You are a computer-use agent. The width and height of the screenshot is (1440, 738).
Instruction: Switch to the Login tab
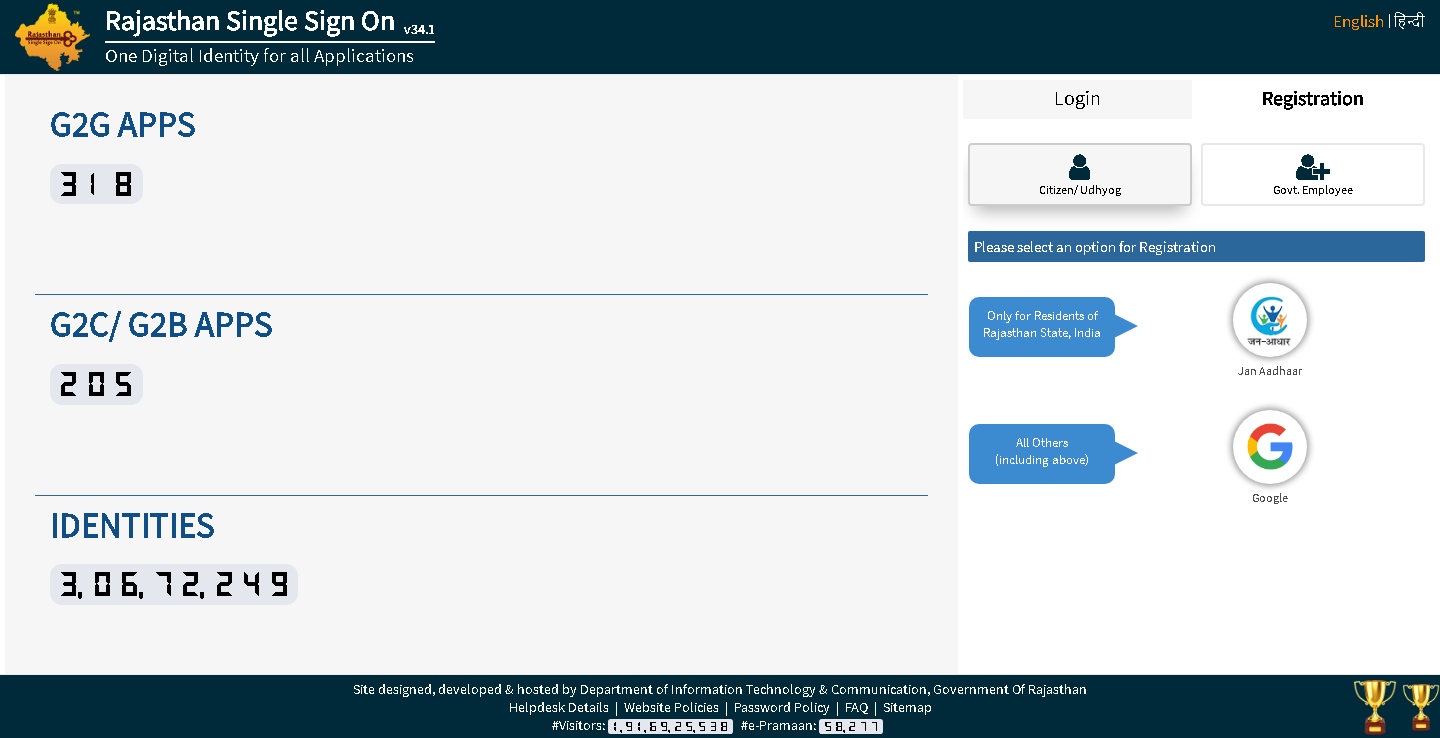pyautogui.click(x=1077, y=99)
